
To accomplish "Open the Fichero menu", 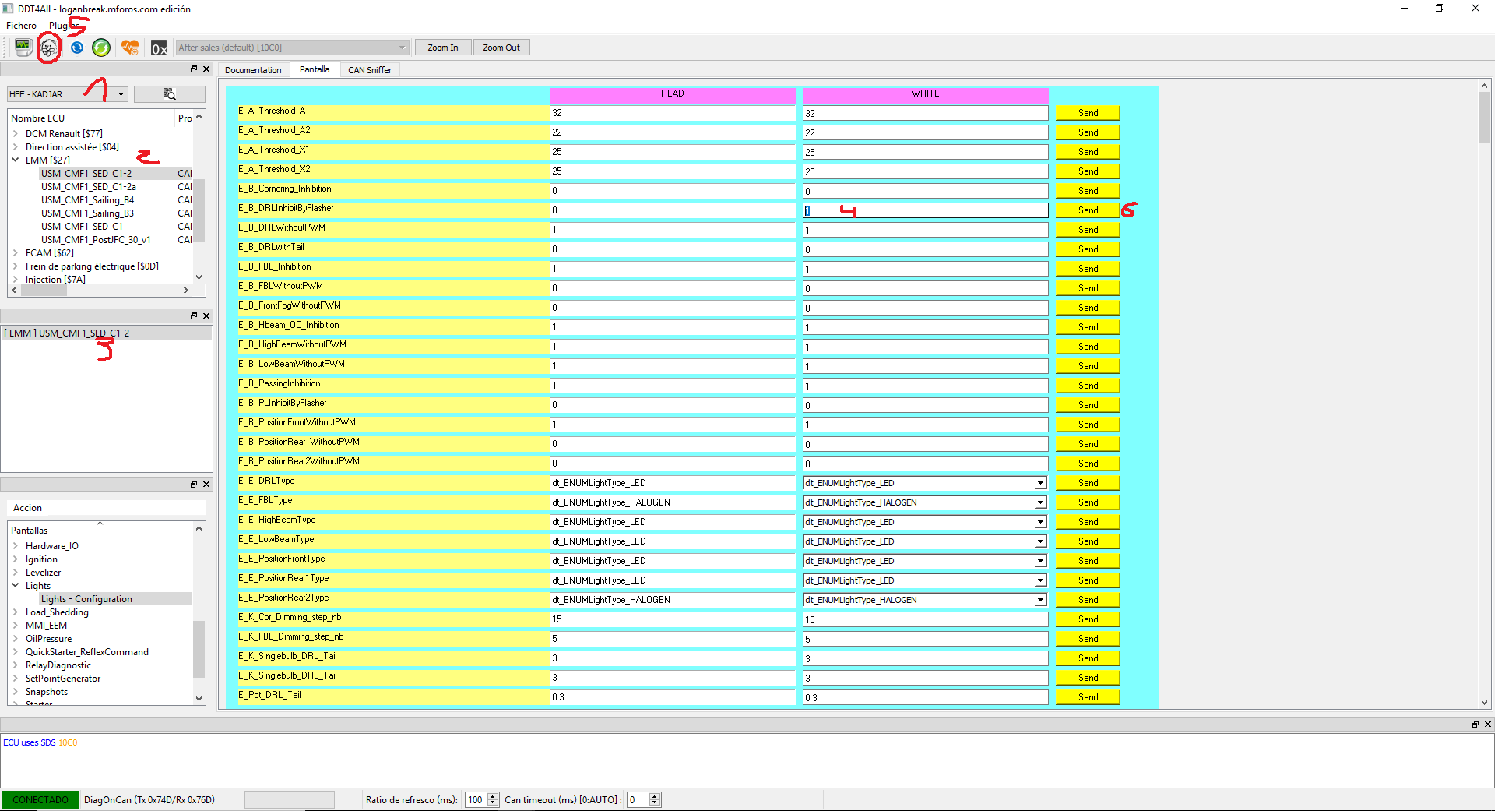I will 21,26.
